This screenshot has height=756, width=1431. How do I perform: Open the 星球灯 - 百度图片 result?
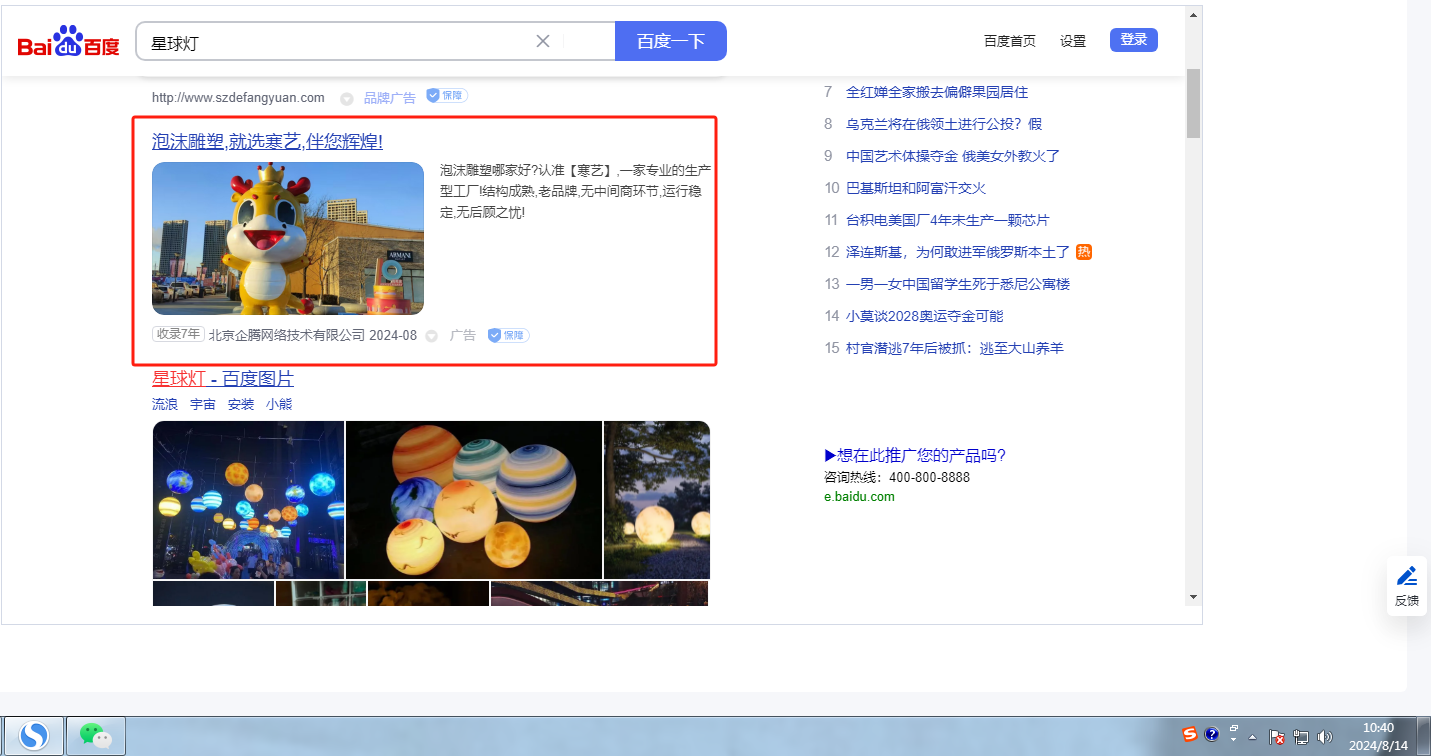coord(223,379)
